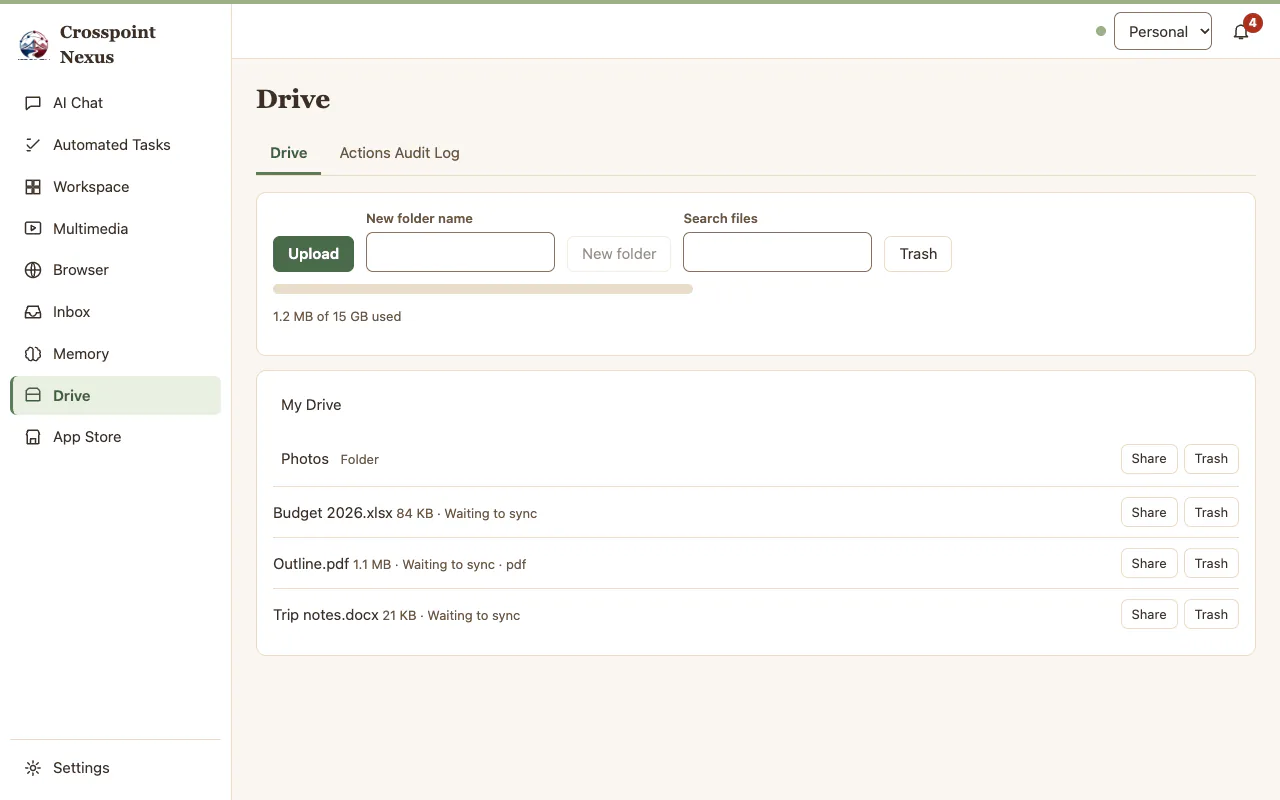This screenshot has height=800, width=1280.
Task: Focus the New folder name field
Action: [460, 252]
